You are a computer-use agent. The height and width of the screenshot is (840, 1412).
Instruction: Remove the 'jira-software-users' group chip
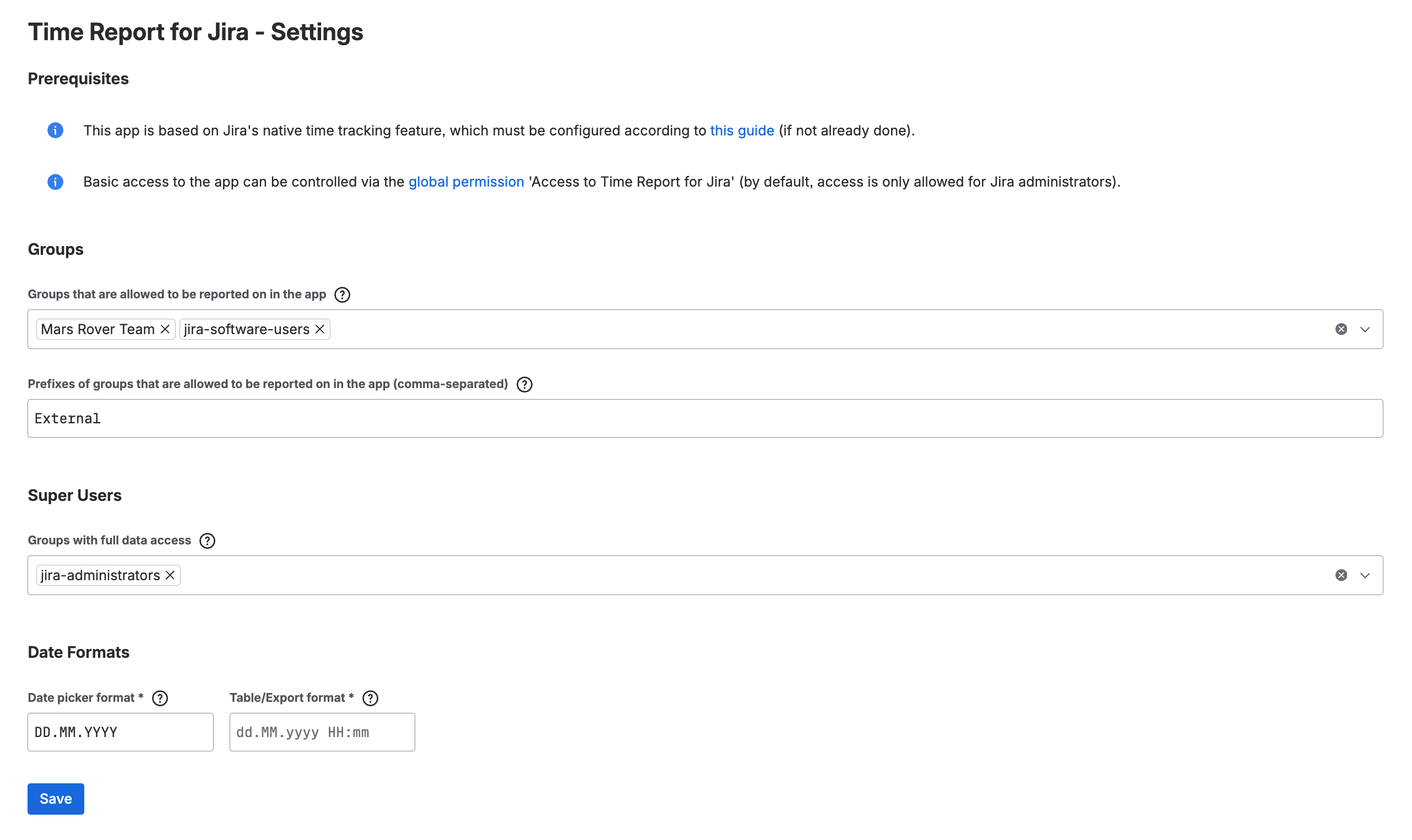pos(319,329)
